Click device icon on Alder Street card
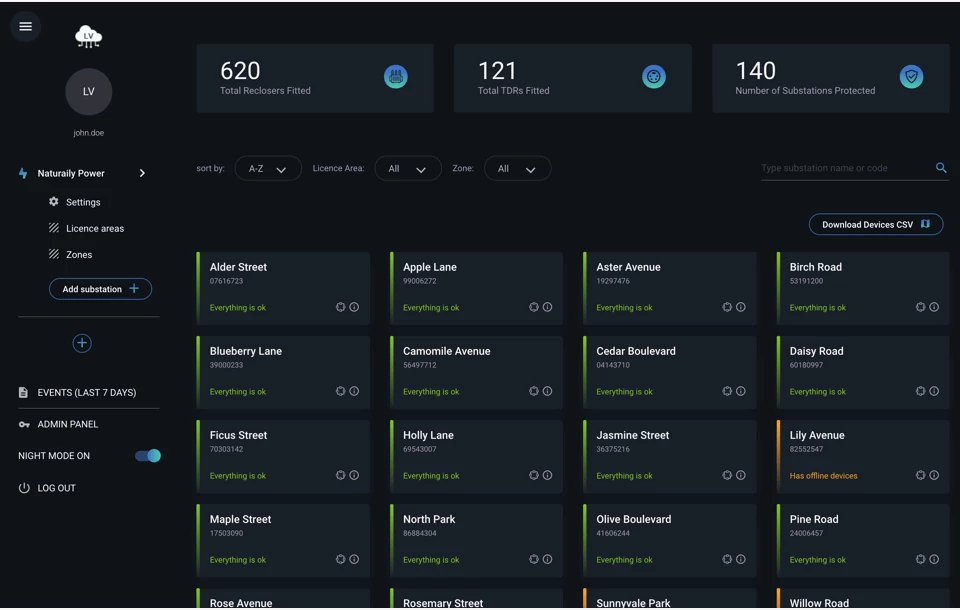This screenshot has width=960, height=610. pos(340,307)
